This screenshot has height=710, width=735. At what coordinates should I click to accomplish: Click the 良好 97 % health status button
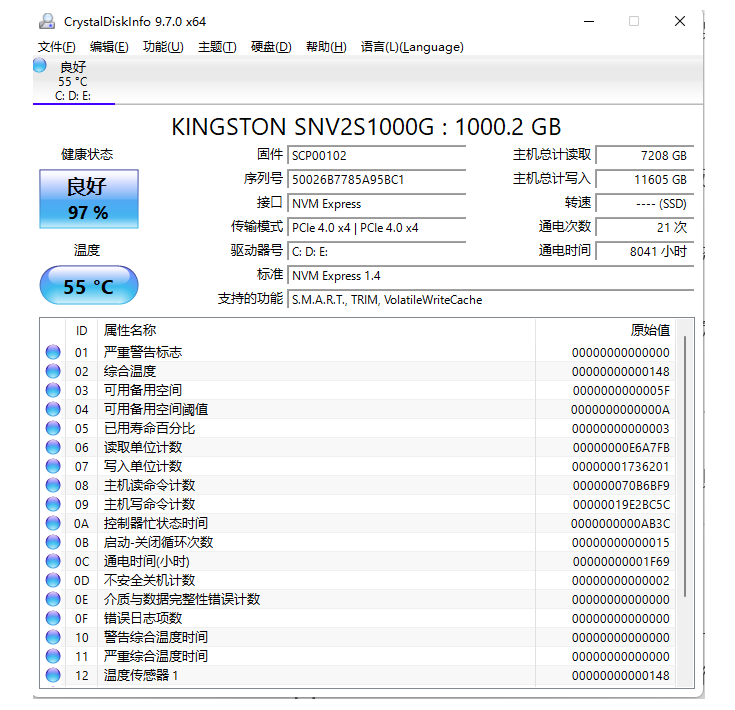89,199
